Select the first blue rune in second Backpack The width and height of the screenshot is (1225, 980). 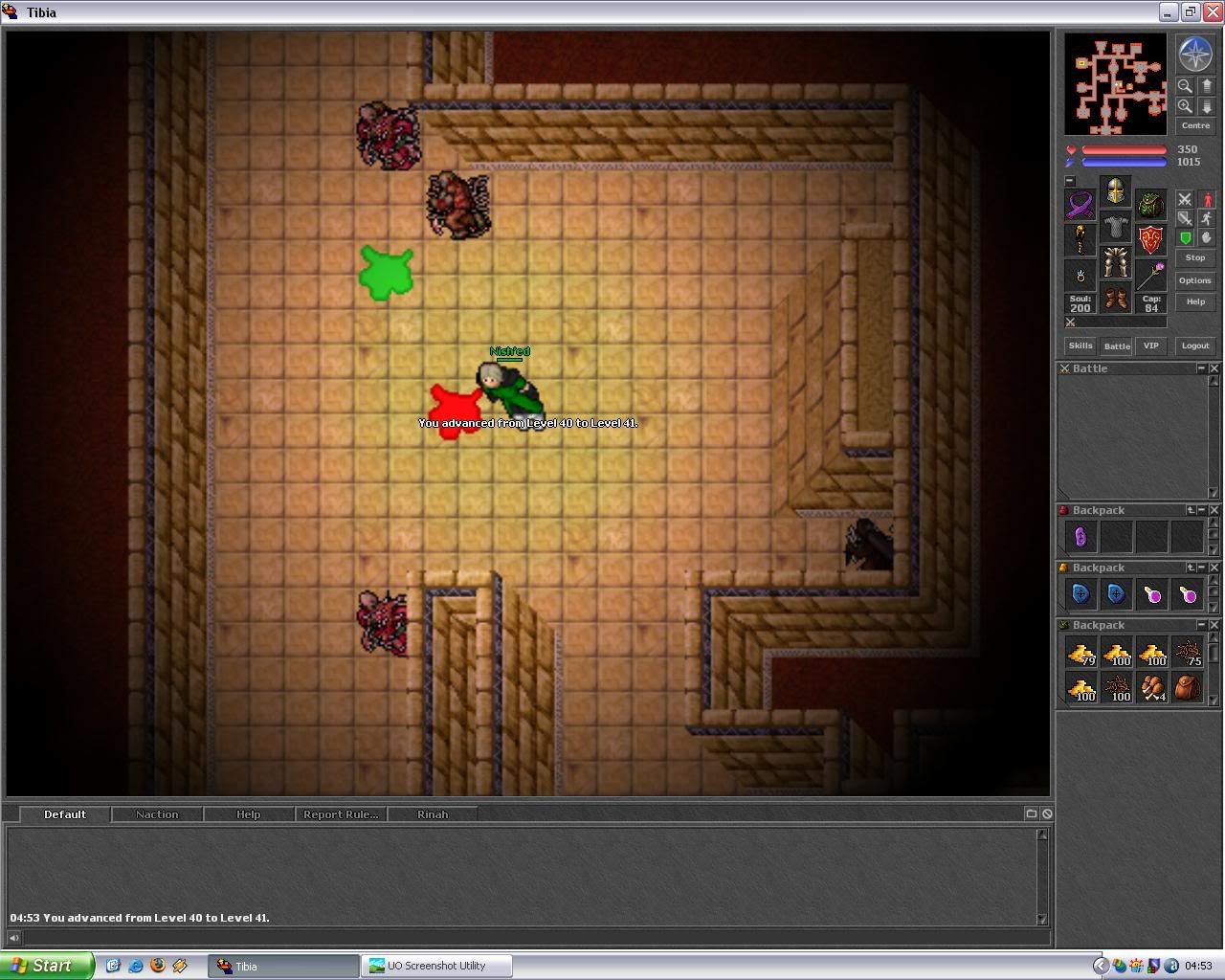point(1080,594)
